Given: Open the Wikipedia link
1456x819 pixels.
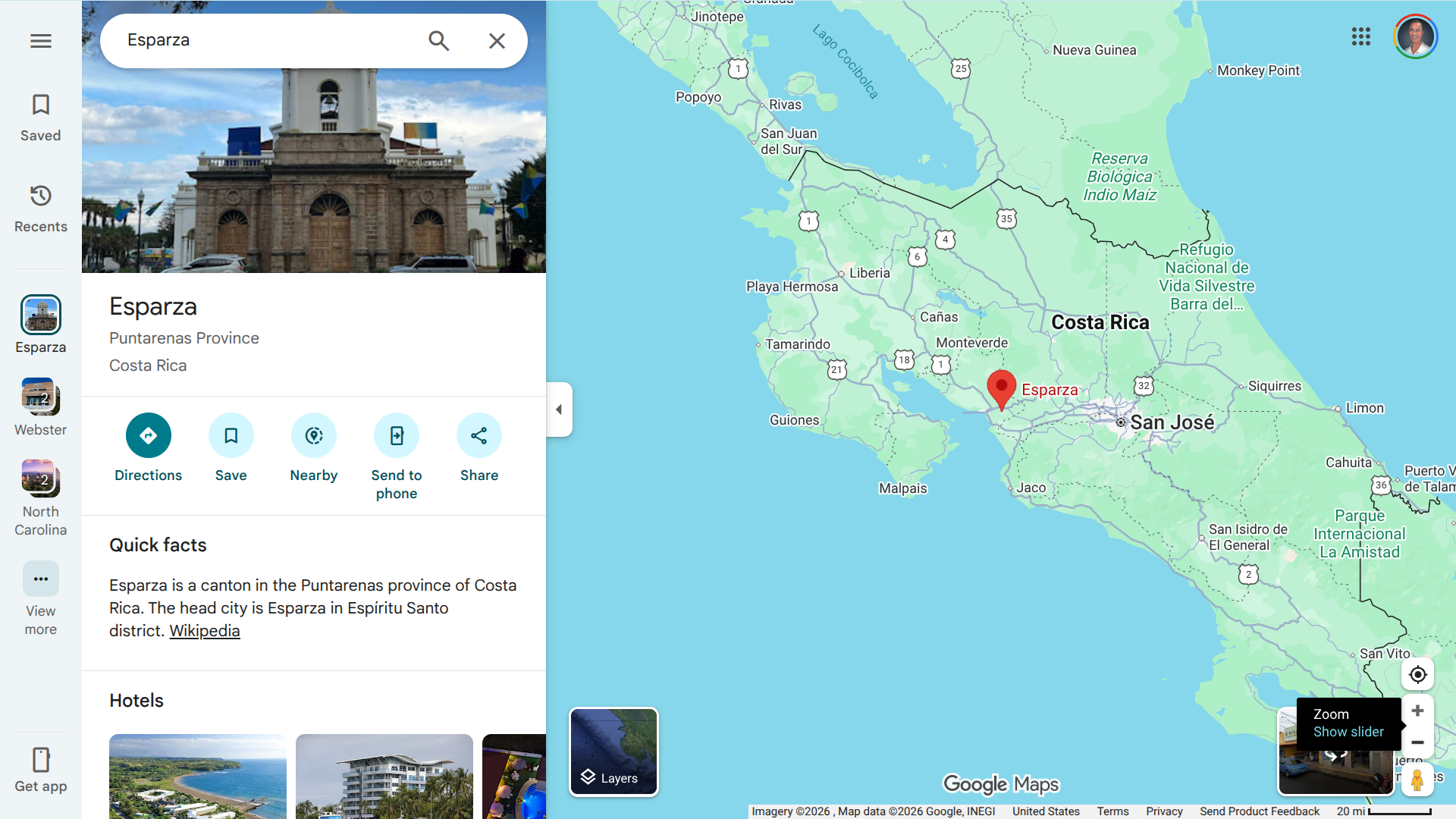Looking at the screenshot, I should coord(205,631).
